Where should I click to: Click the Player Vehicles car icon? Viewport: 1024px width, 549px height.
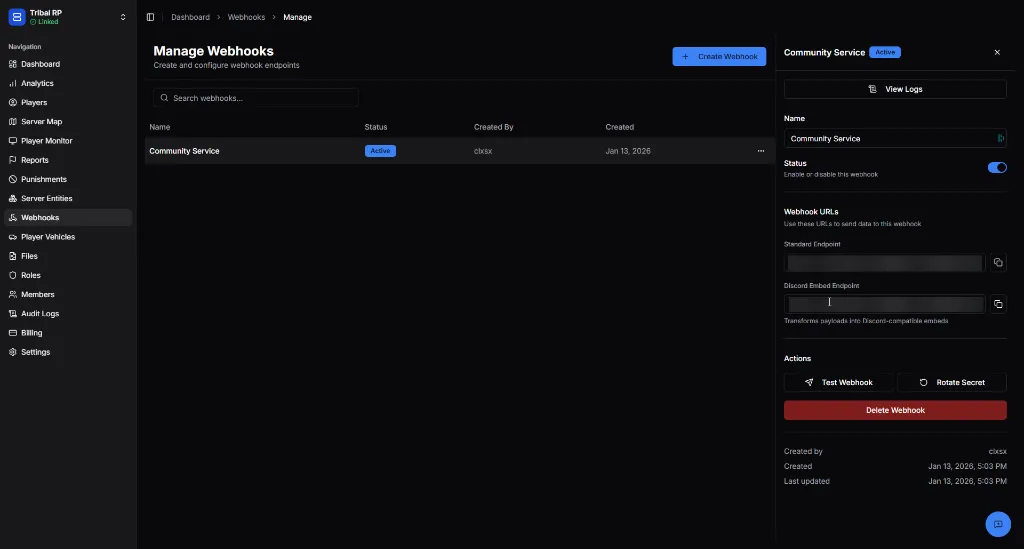tap(12, 237)
